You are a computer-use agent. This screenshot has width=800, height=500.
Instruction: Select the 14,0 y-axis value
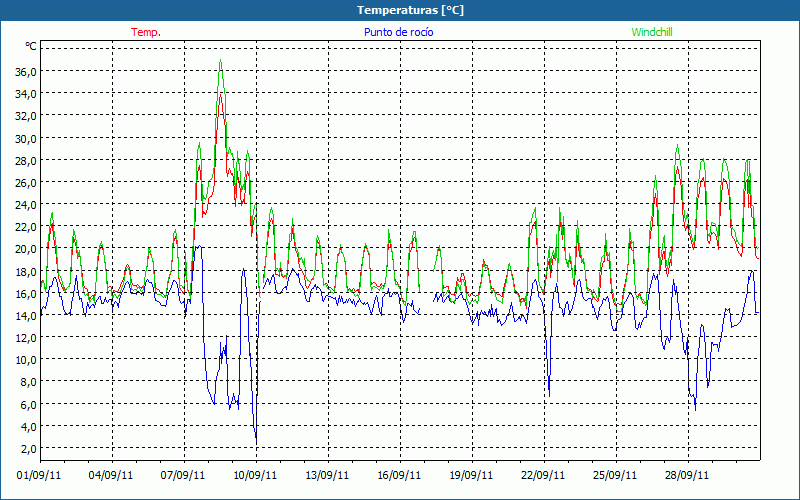pyautogui.click(x=26, y=315)
